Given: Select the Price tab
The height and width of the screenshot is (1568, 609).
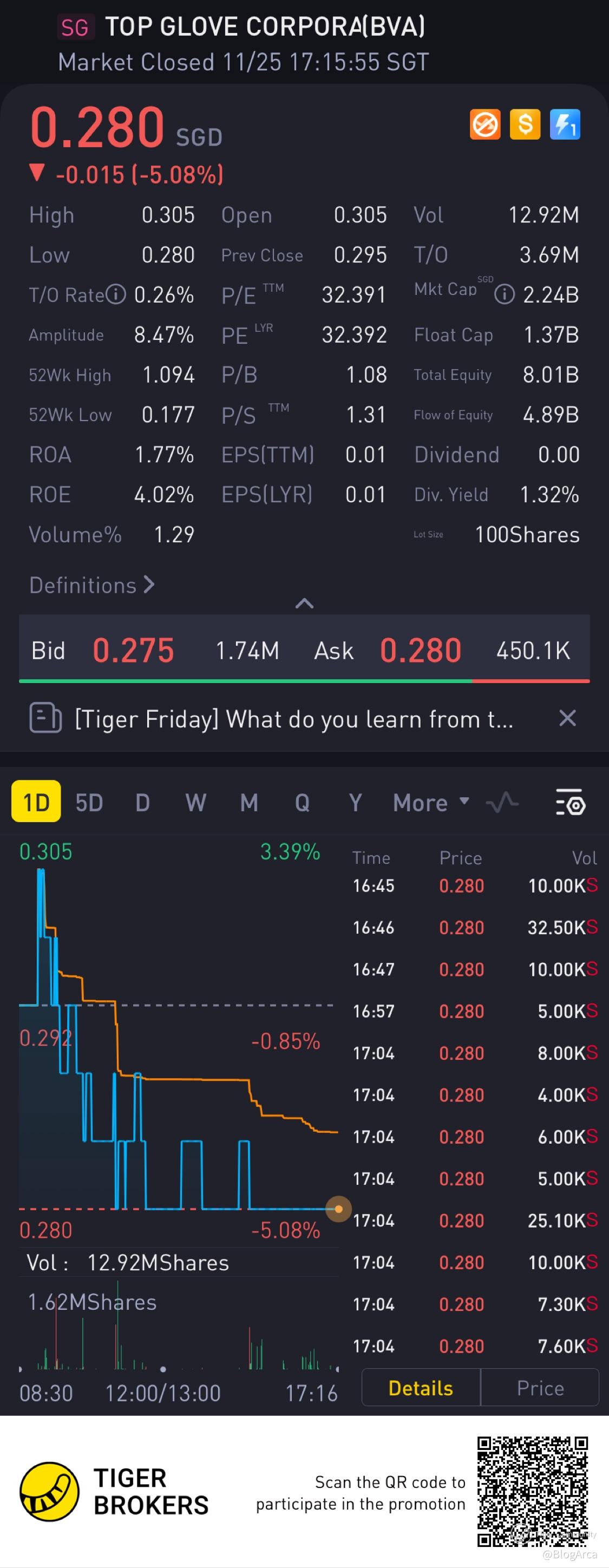Looking at the screenshot, I should (540, 1388).
